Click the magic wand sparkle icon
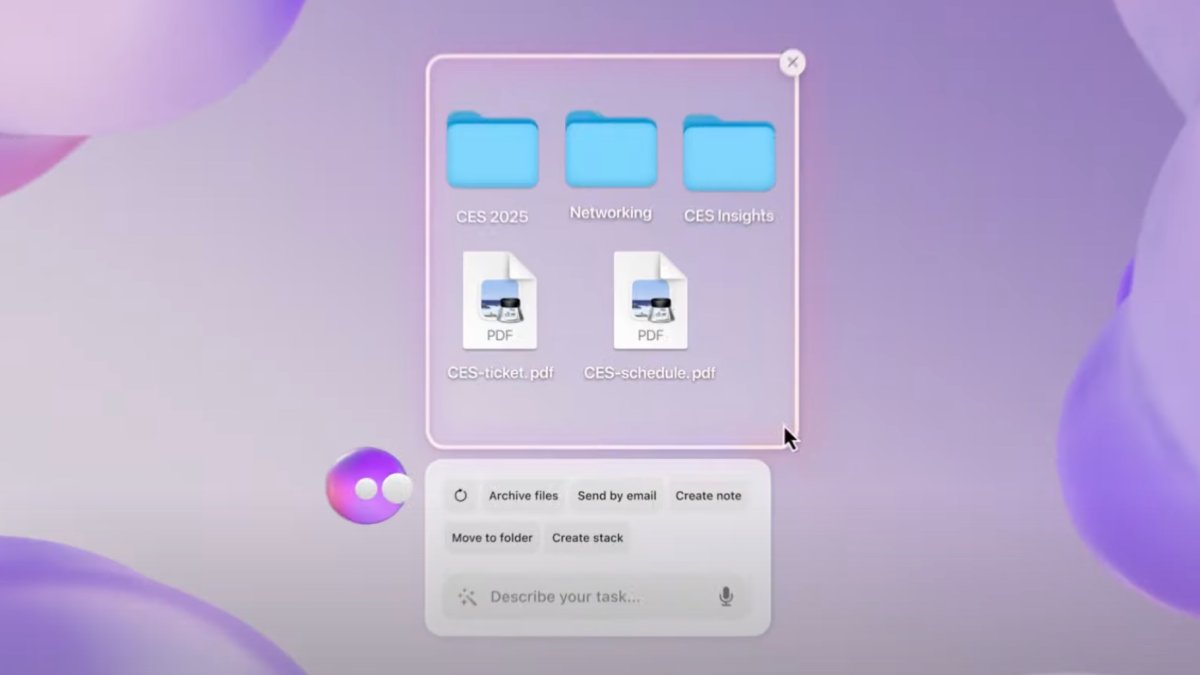 pos(467,597)
